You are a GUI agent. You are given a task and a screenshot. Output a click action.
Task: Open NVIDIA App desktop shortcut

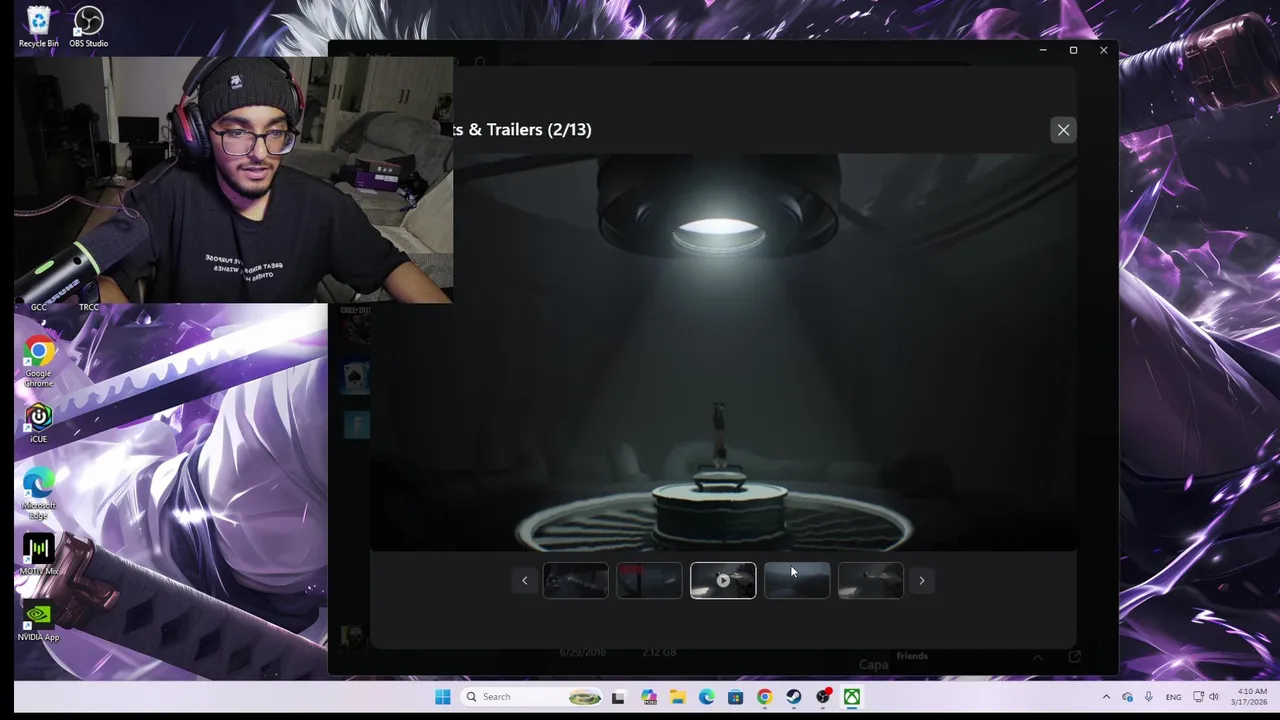pos(38,621)
